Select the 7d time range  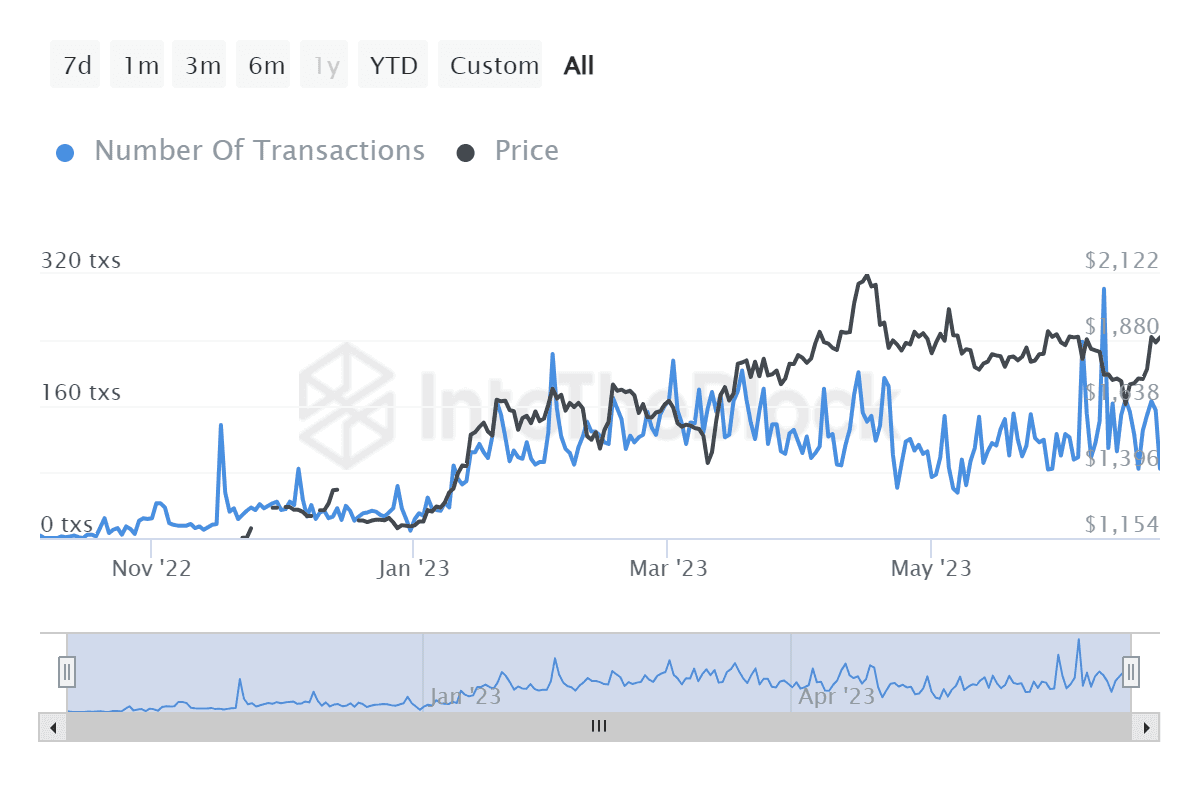tap(76, 66)
